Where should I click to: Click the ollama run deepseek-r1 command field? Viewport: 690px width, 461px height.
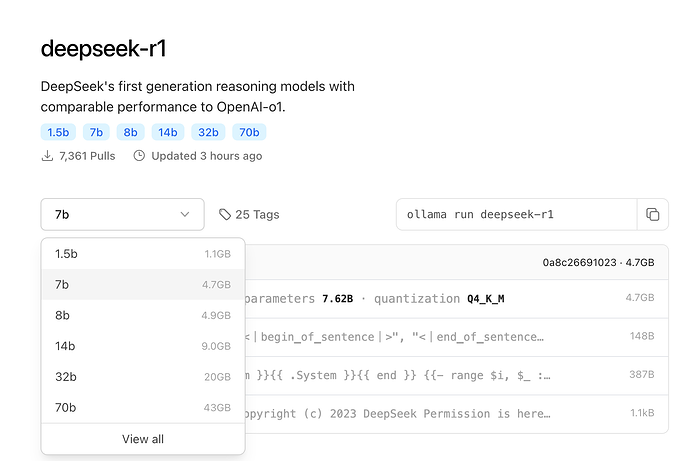pyautogui.click(x=517, y=214)
